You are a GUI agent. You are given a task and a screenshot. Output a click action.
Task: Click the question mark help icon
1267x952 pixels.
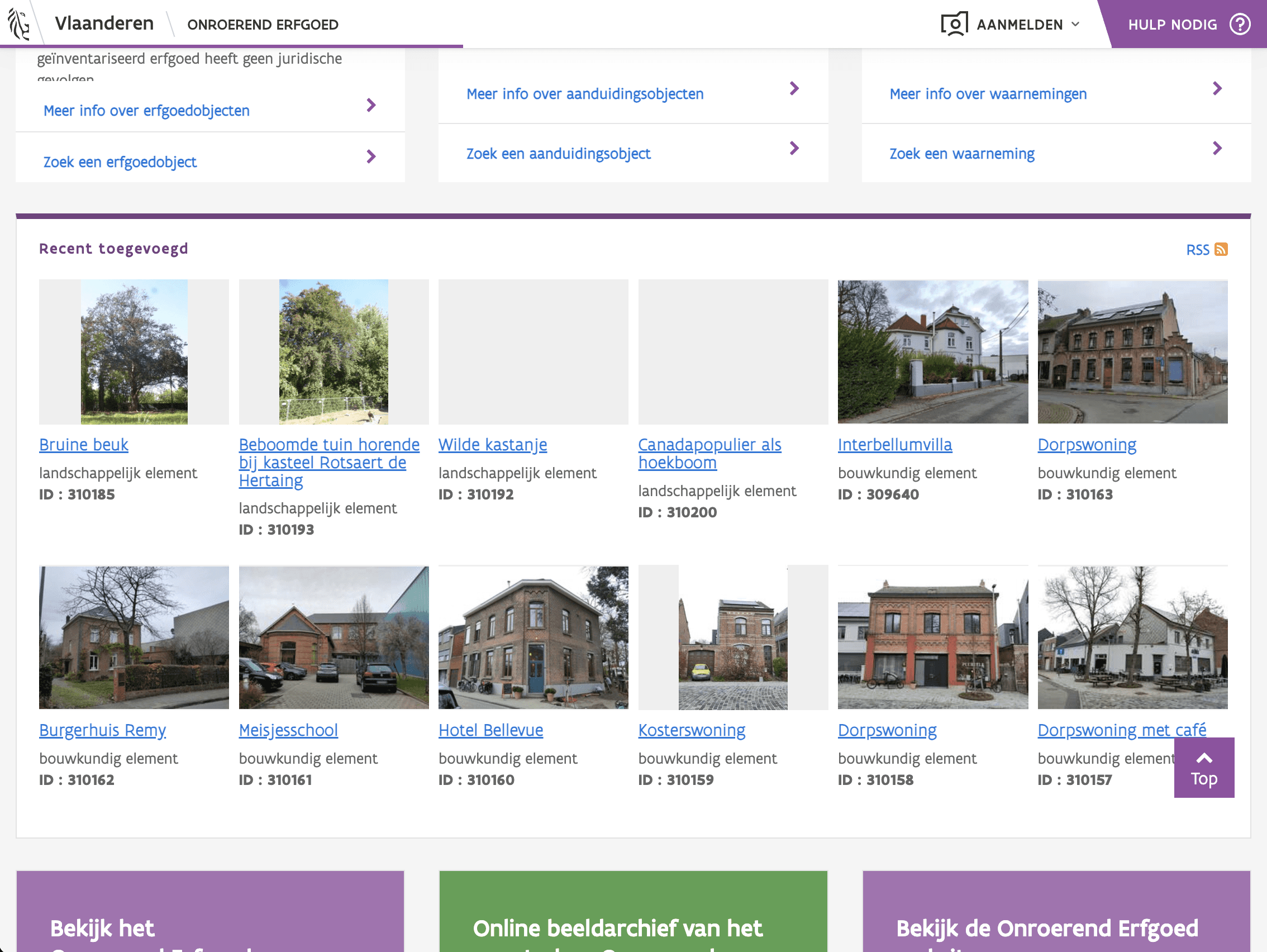(x=1240, y=25)
